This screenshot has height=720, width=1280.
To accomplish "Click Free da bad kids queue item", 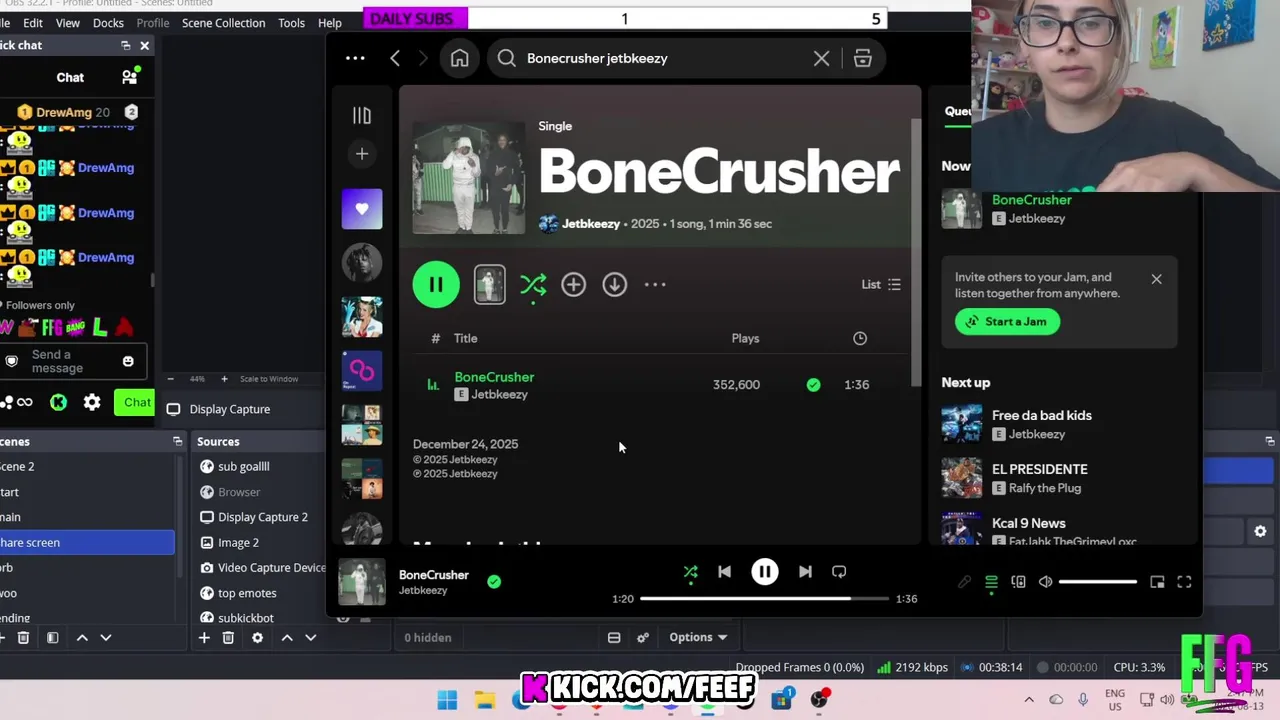I will pyautogui.click(x=1060, y=424).
